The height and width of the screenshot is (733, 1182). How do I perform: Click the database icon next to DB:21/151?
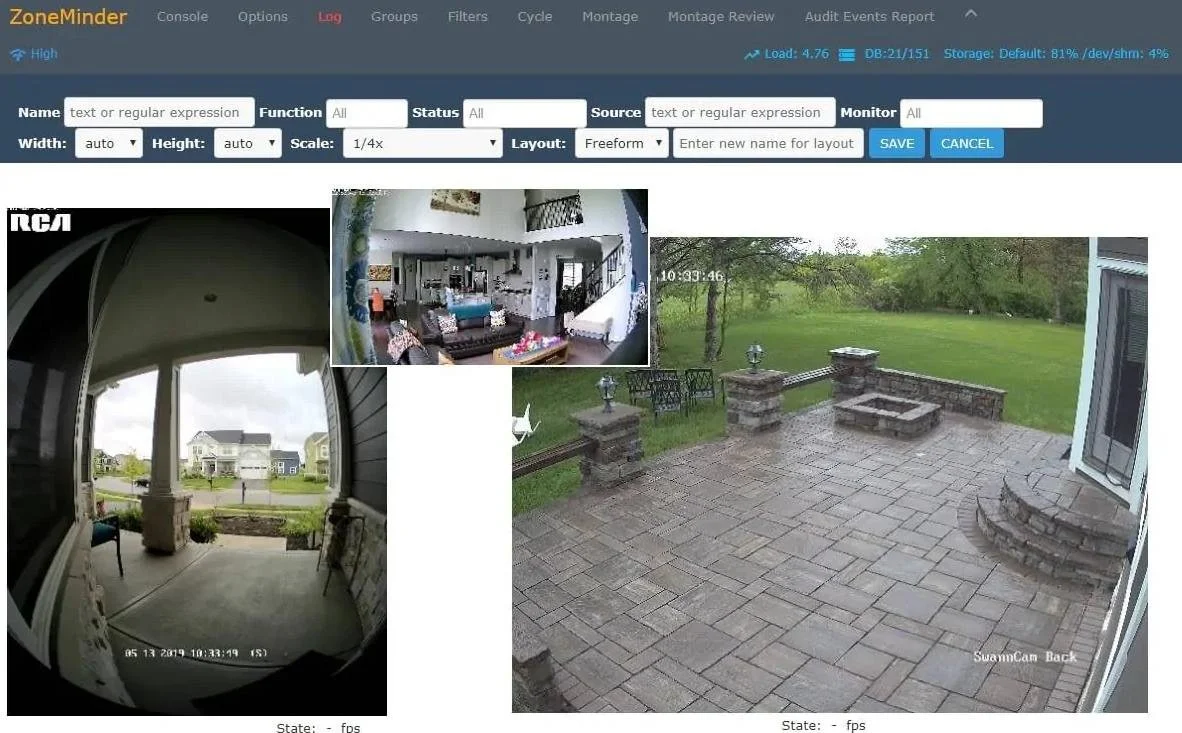point(847,54)
